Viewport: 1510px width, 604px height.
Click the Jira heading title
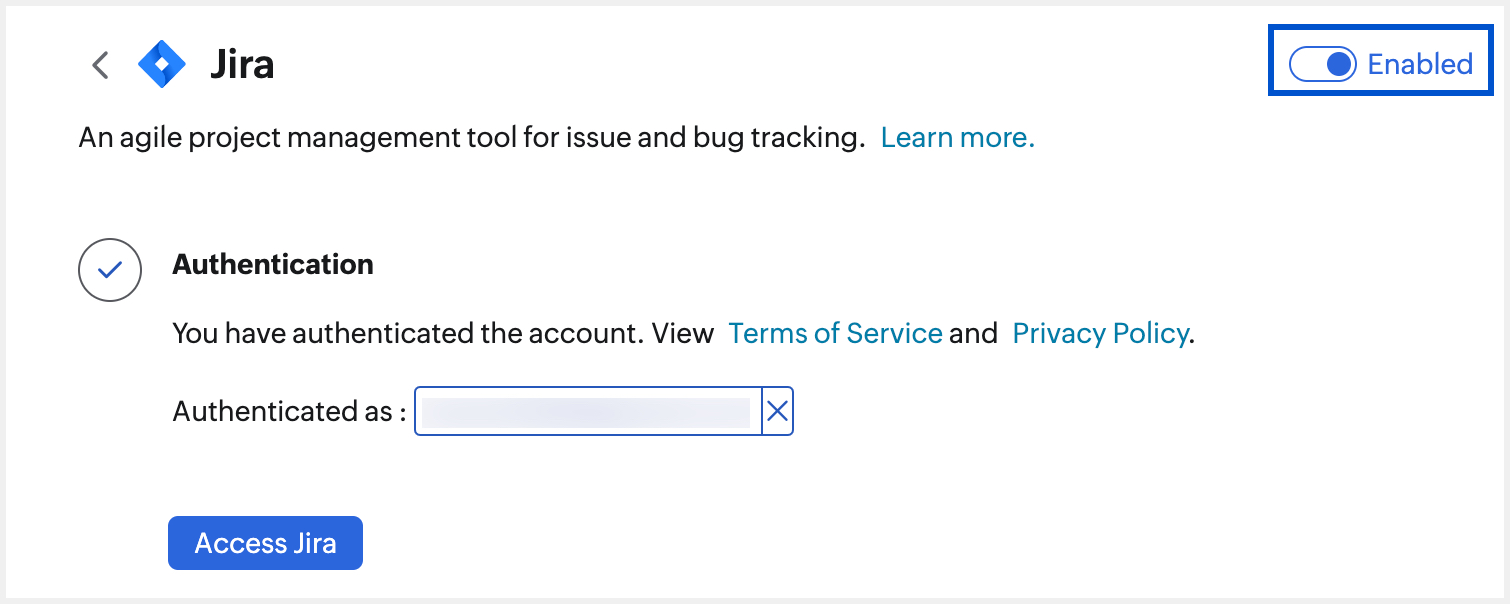pyautogui.click(x=243, y=63)
